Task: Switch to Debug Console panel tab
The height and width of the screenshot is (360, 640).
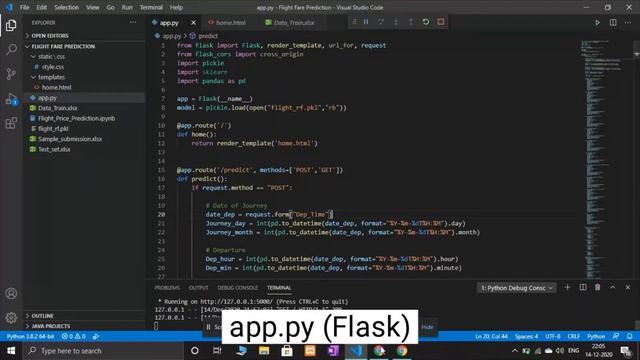Action: pos(238,288)
